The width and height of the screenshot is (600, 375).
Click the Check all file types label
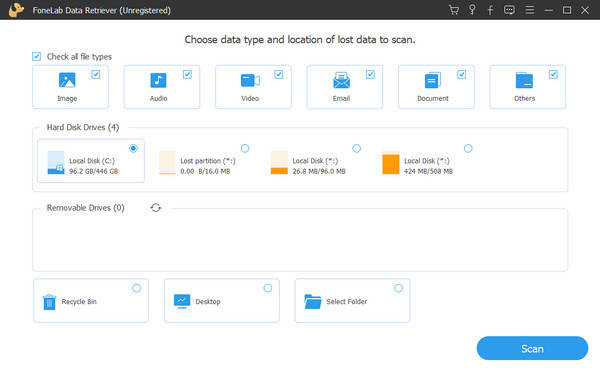point(79,57)
